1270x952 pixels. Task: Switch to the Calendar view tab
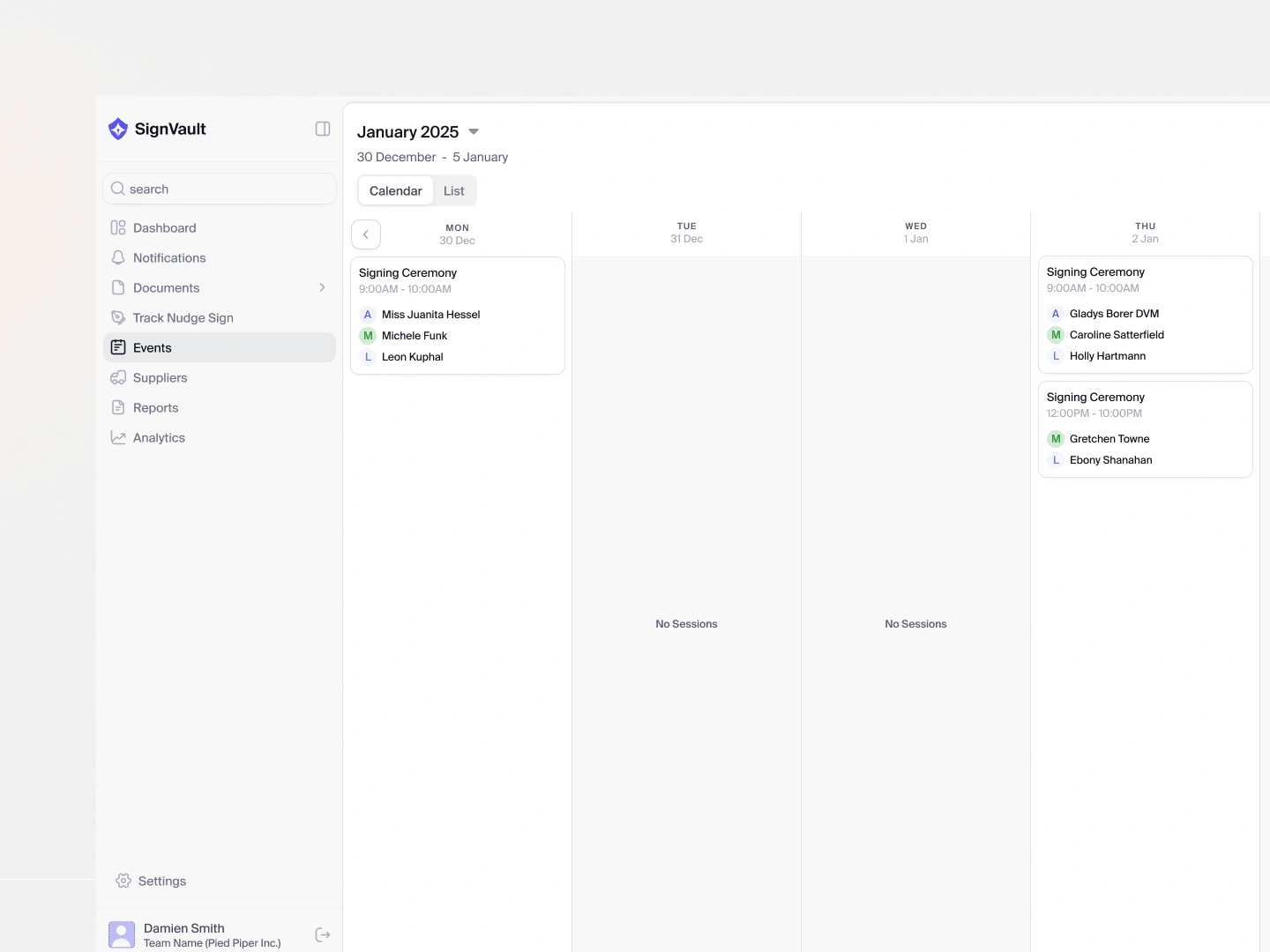[396, 190]
